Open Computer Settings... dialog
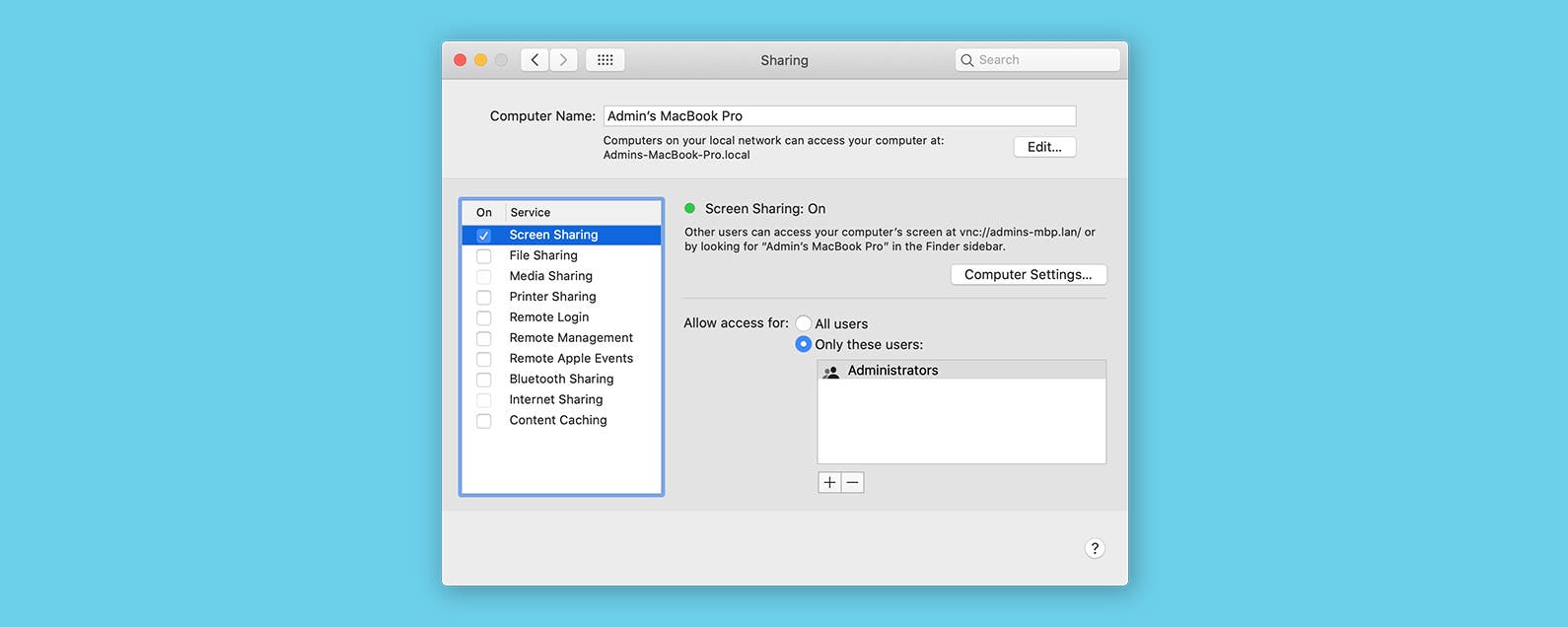 pos(1029,275)
